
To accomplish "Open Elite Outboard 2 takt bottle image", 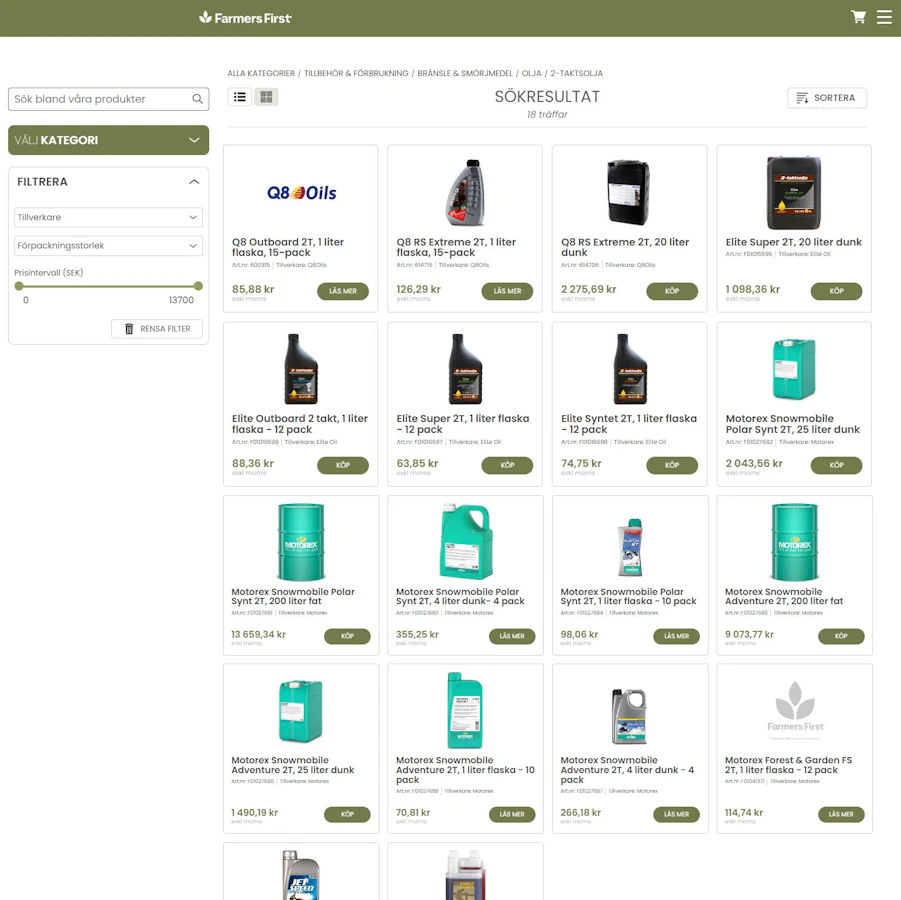I will tap(301, 369).
